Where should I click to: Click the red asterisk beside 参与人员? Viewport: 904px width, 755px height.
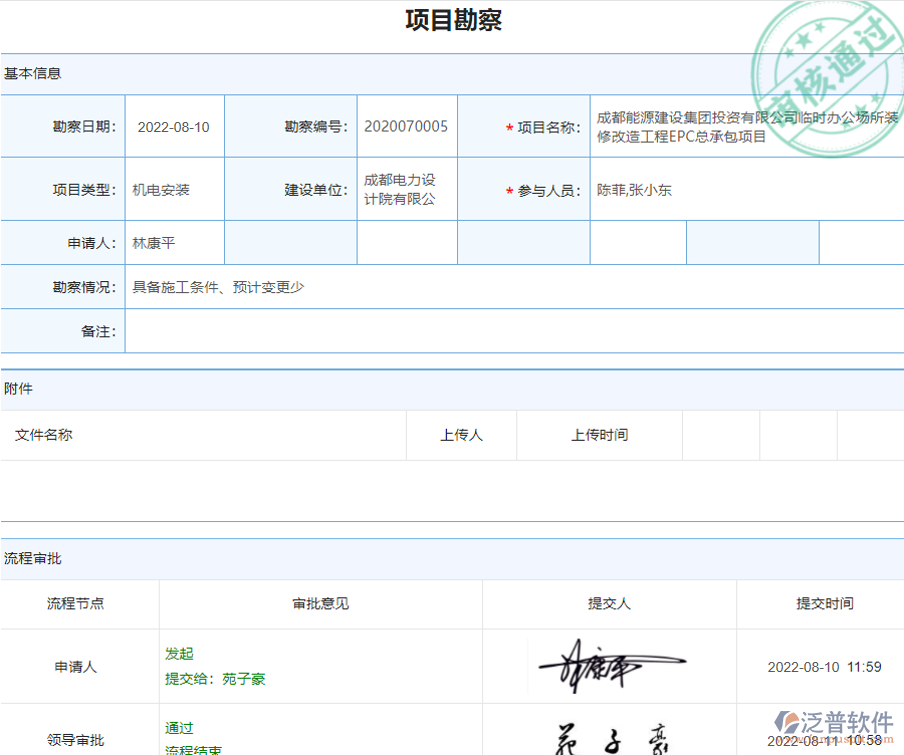pos(508,189)
